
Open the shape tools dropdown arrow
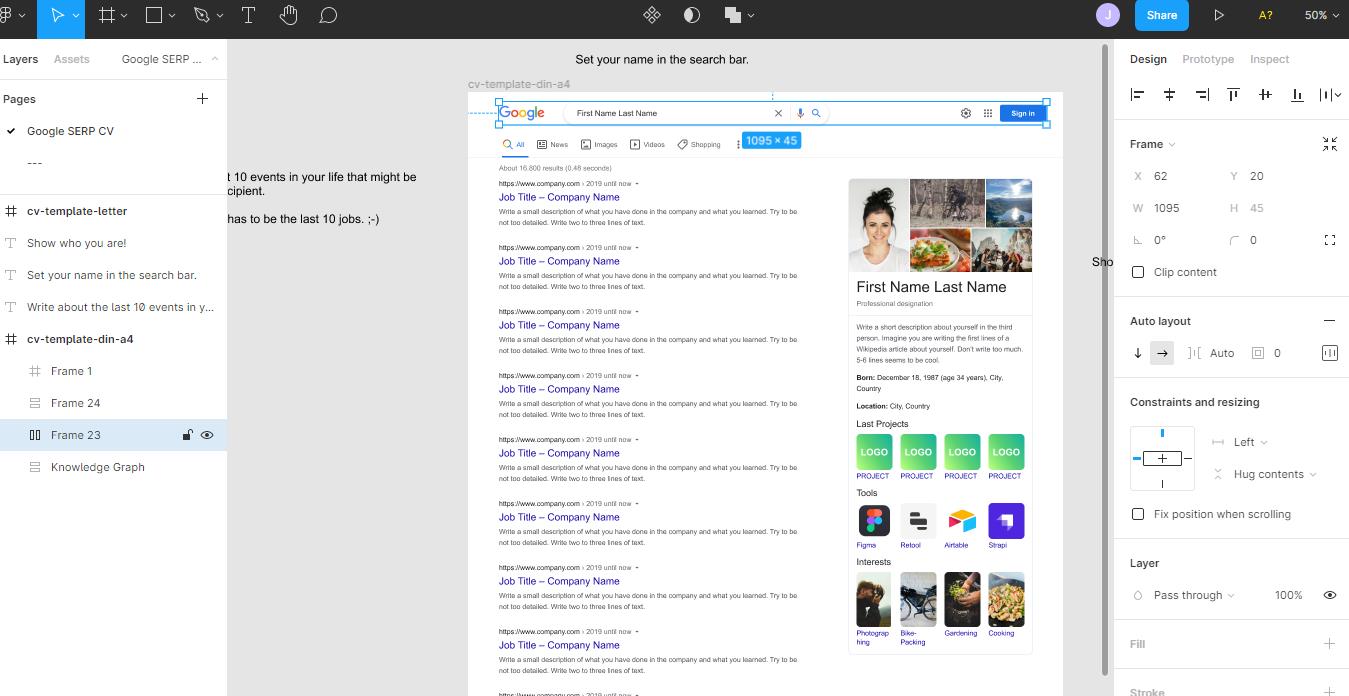(x=172, y=15)
